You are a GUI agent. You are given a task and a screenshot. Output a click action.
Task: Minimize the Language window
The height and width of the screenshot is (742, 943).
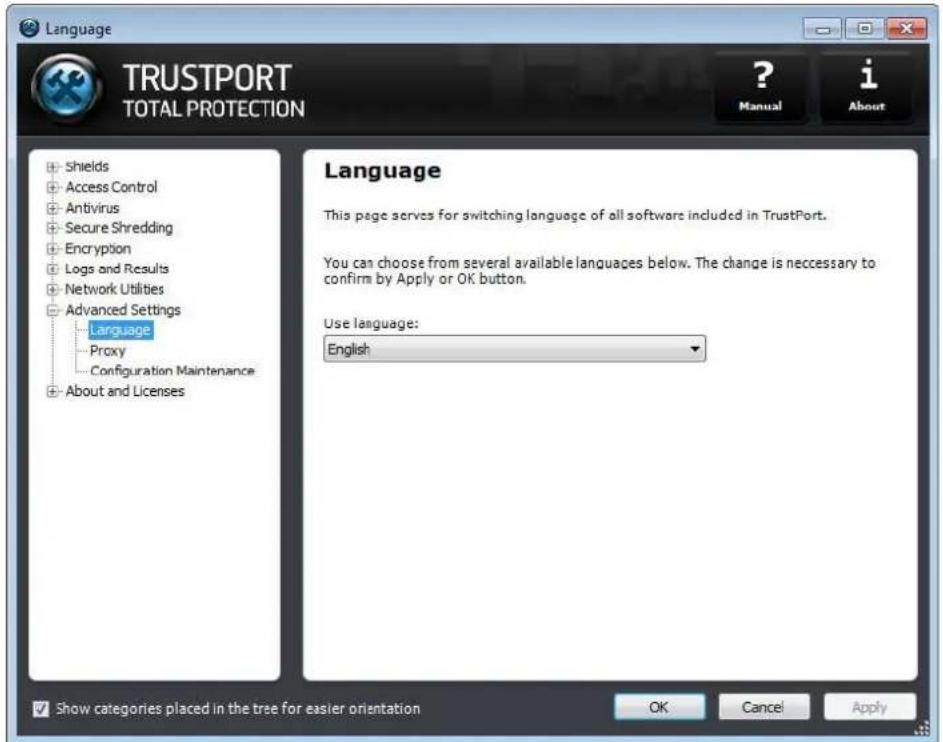pyautogui.click(x=823, y=28)
